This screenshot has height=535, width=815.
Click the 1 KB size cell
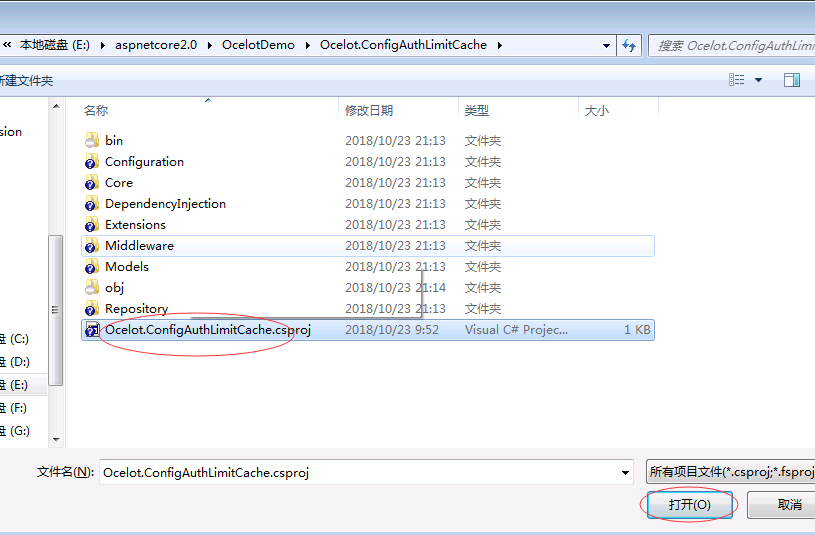click(x=637, y=330)
